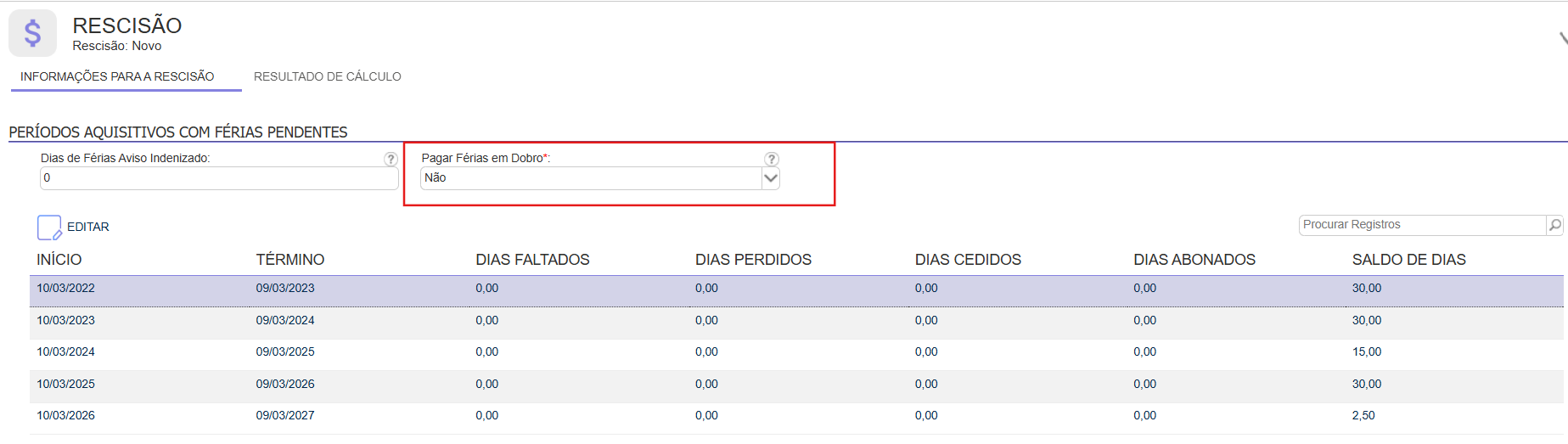Focus the Dias de Férias Aviso Indenizado field

[x=218, y=178]
